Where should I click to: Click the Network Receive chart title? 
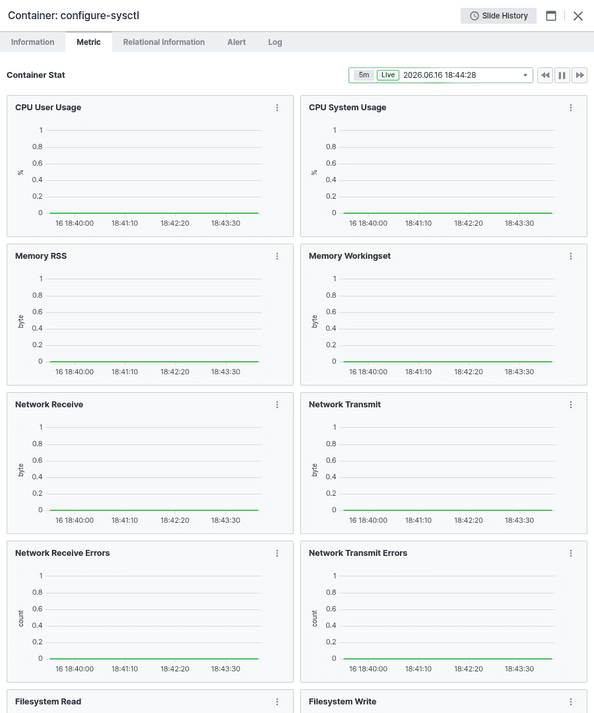pos(49,404)
